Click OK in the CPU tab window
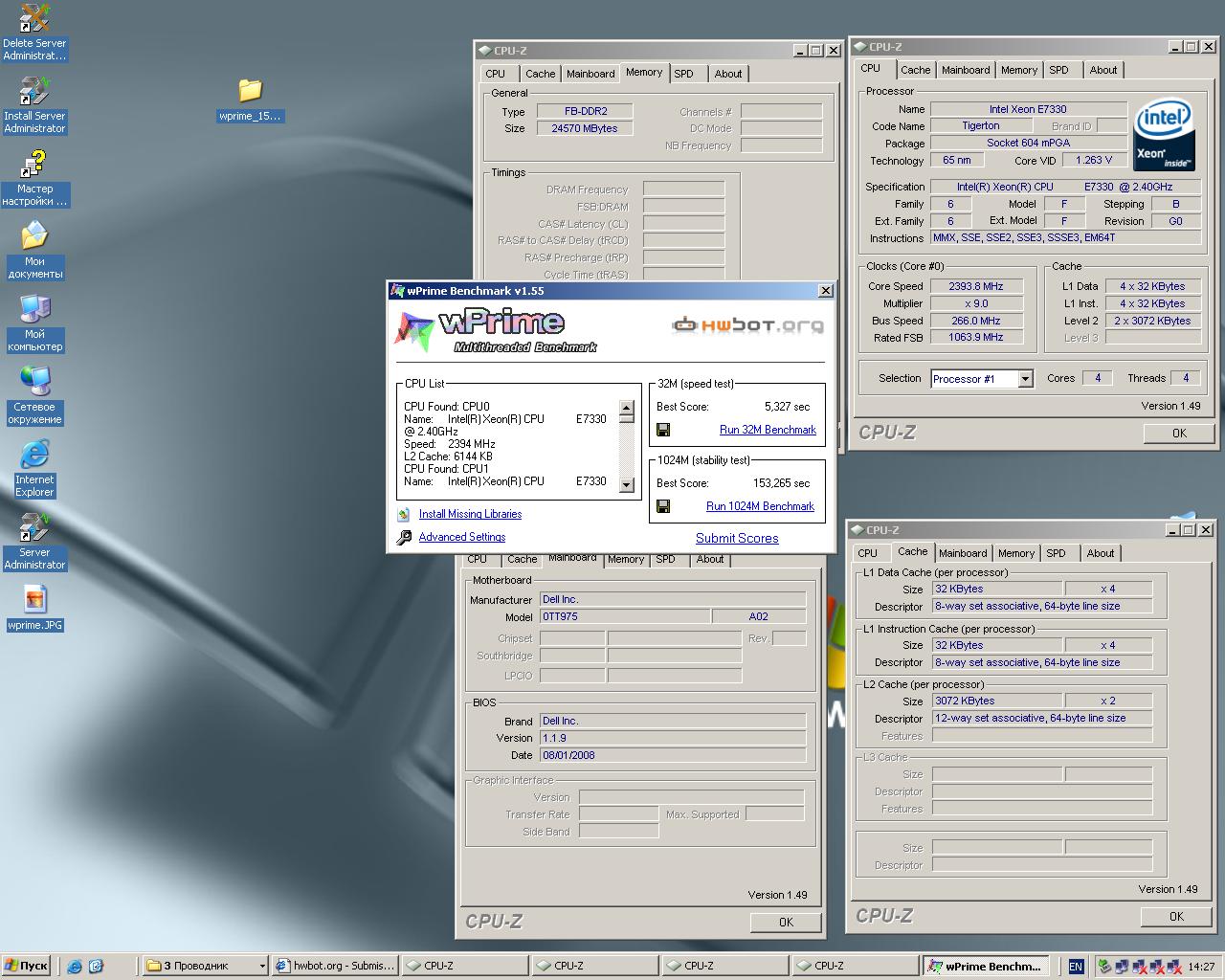The height and width of the screenshot is (980, 1225). 1179,433
